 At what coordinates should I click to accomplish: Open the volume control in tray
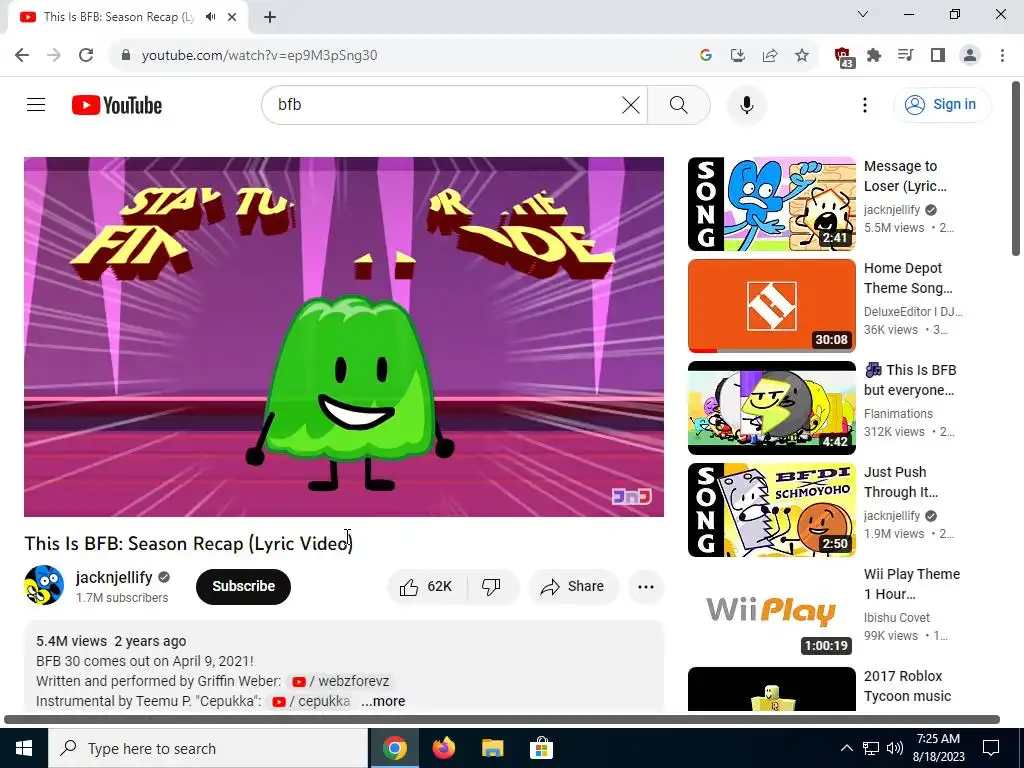895,748
